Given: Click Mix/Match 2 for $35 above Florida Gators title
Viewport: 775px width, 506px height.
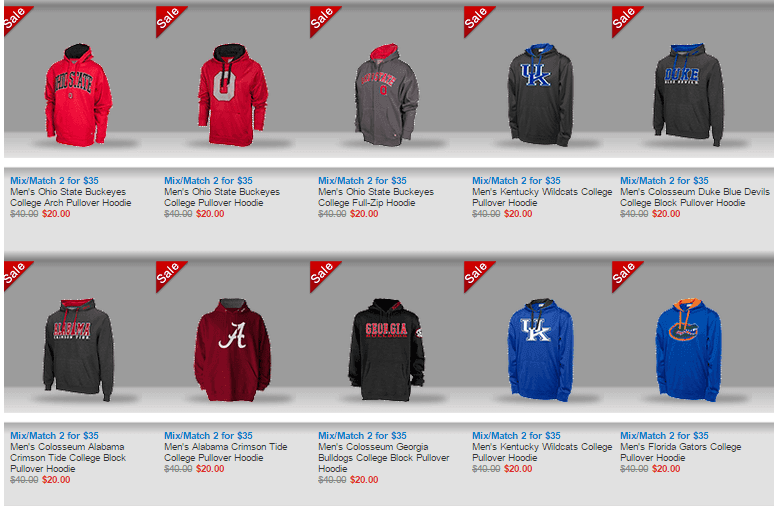Looking at the screenshot, I should coord(664,435).
